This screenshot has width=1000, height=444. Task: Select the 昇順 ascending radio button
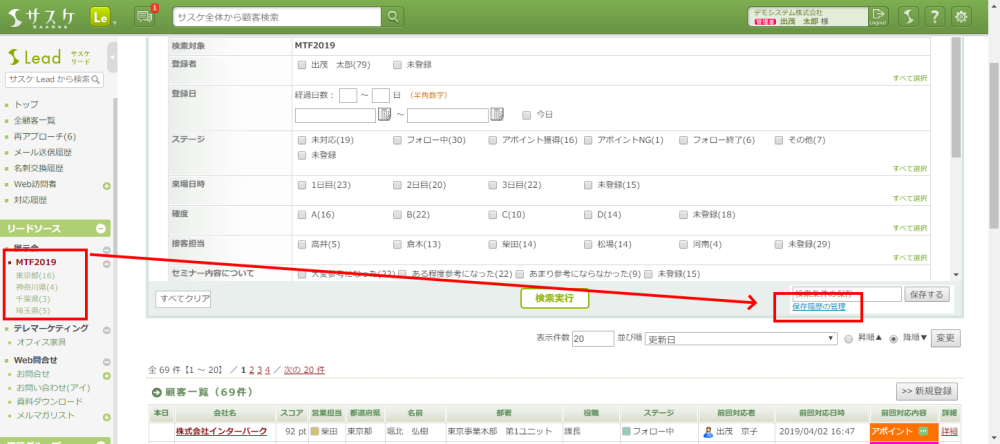pyautogui.click(x=850, y=338)
